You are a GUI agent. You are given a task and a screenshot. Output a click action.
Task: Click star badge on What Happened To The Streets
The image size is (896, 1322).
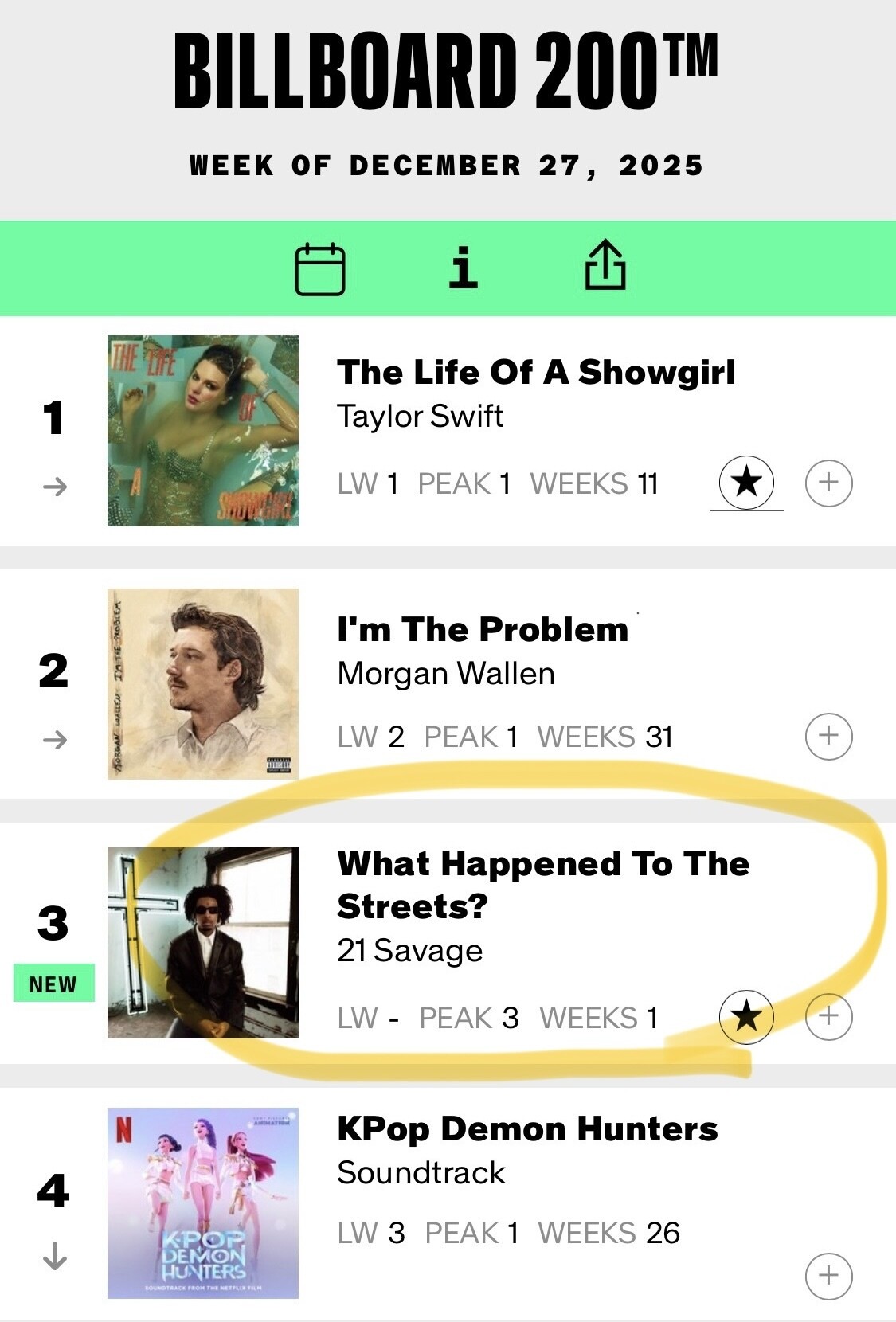746,1016
